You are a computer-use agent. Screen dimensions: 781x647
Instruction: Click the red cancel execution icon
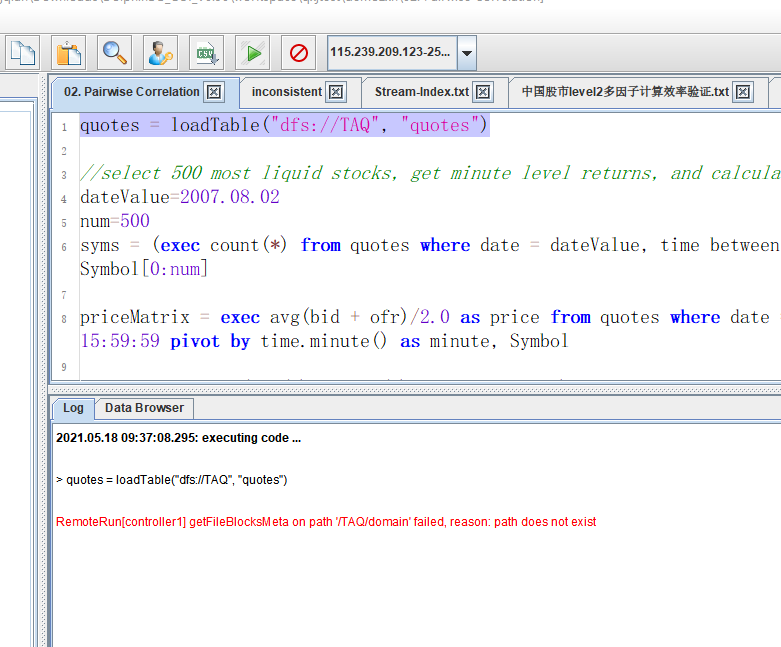tap(298, 52)
